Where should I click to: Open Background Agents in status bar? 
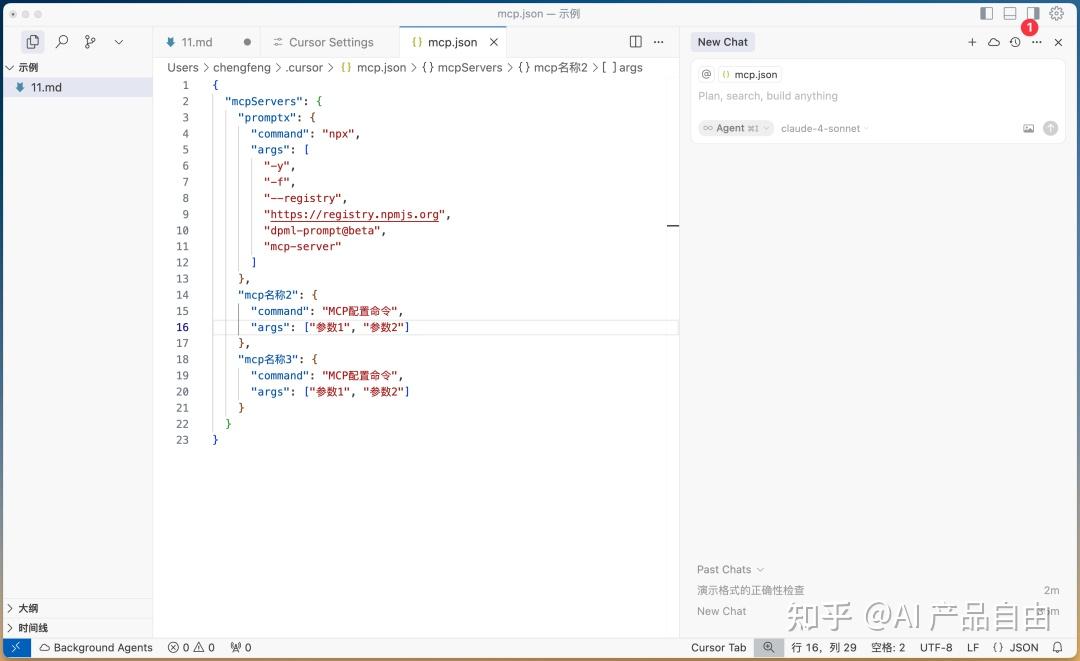point(96,647)
